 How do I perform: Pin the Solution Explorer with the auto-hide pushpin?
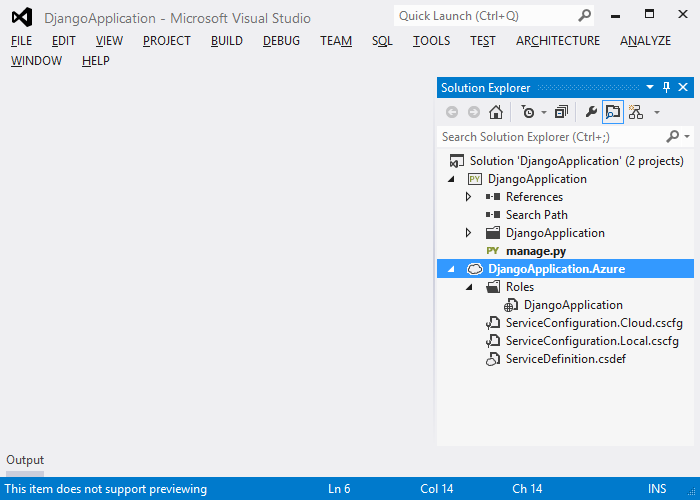click(x=666, y=87)
